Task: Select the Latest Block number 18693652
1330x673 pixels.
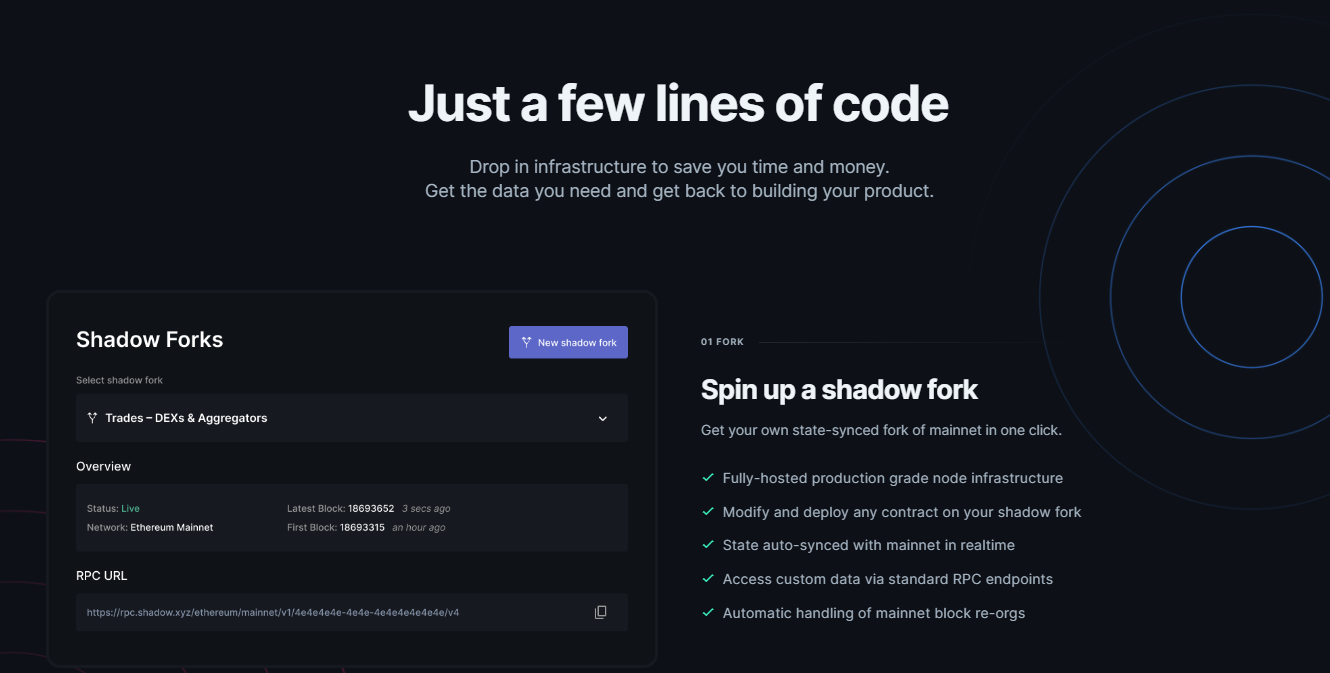Action: (x=371, y=509)
